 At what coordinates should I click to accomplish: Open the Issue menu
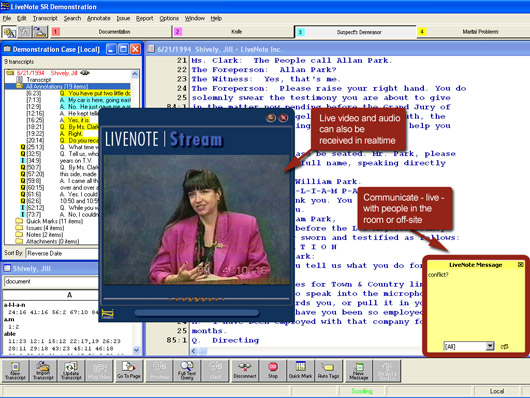click(123, 18)
